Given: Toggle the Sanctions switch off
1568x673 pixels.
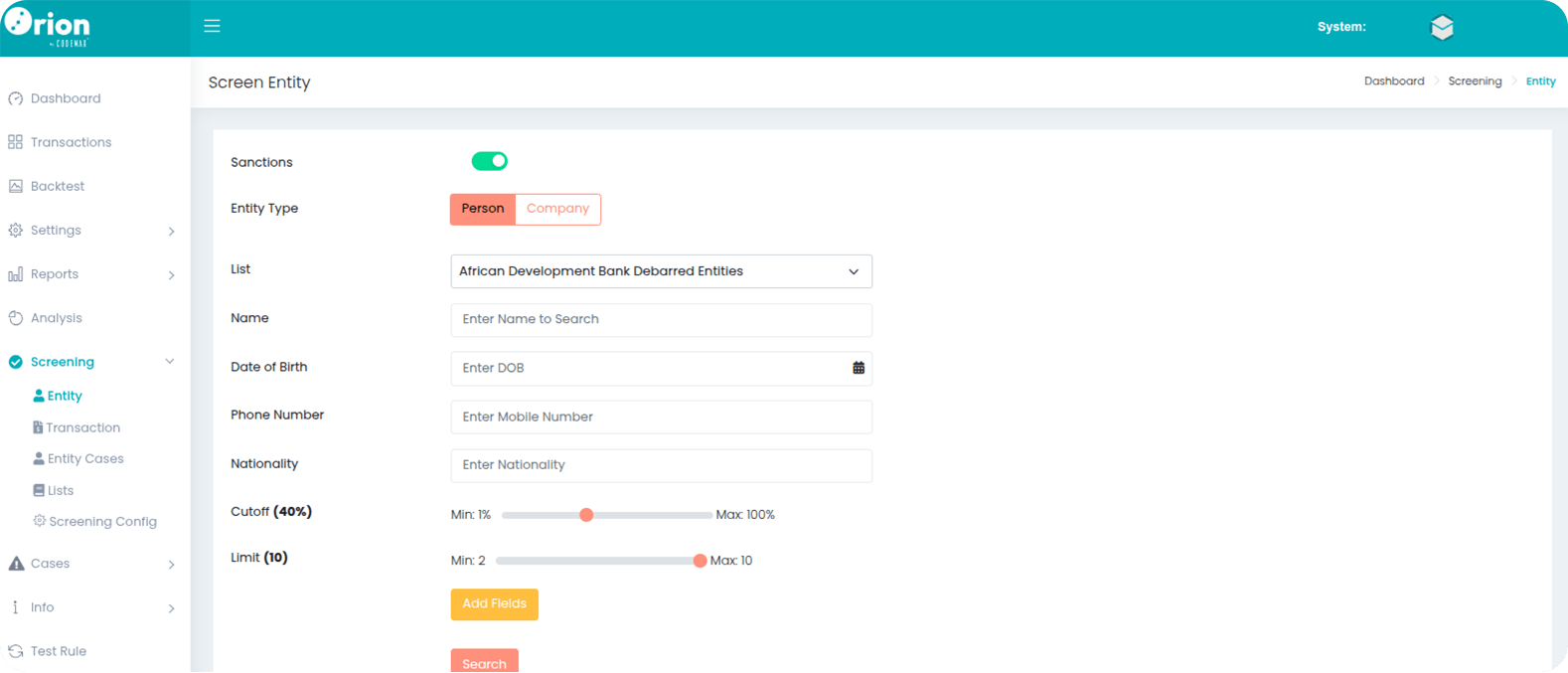Looking at the screenshot, I should coord(489,161).
